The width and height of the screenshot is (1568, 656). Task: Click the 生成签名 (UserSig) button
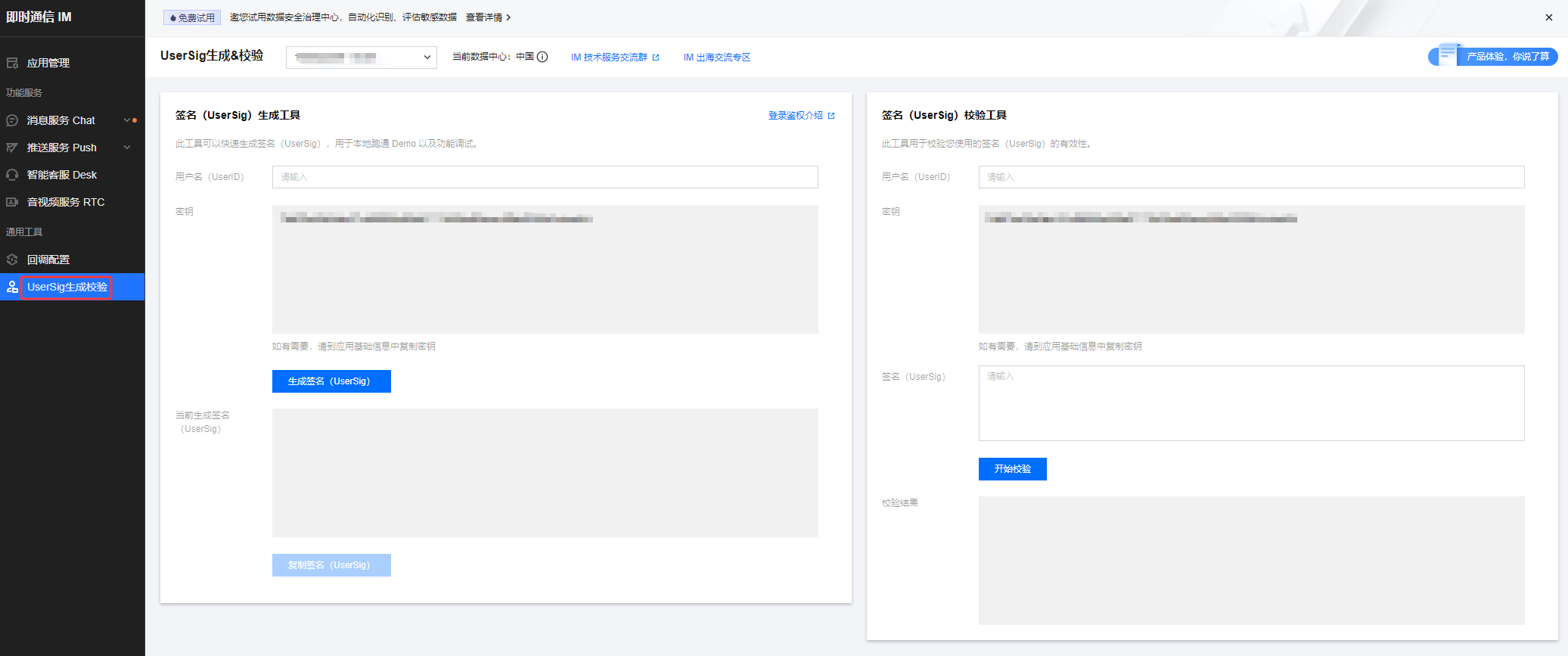point(331,381)
